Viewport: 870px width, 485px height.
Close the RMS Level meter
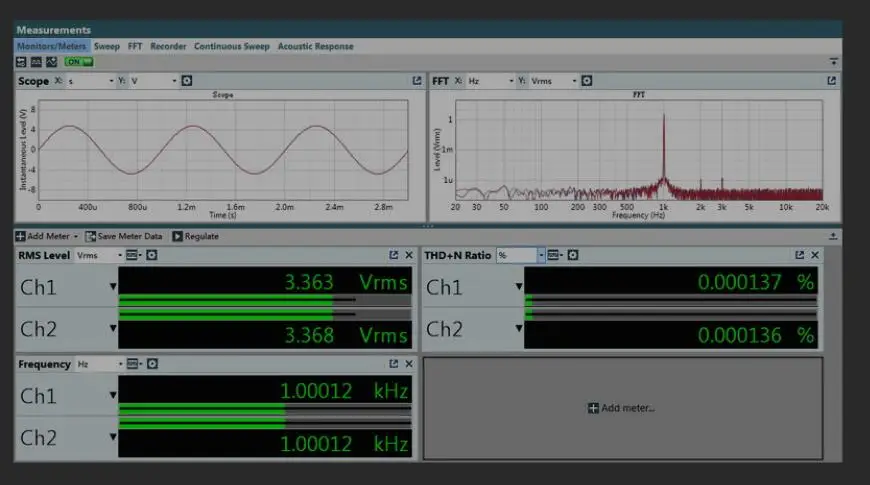[x=409, y=255]
